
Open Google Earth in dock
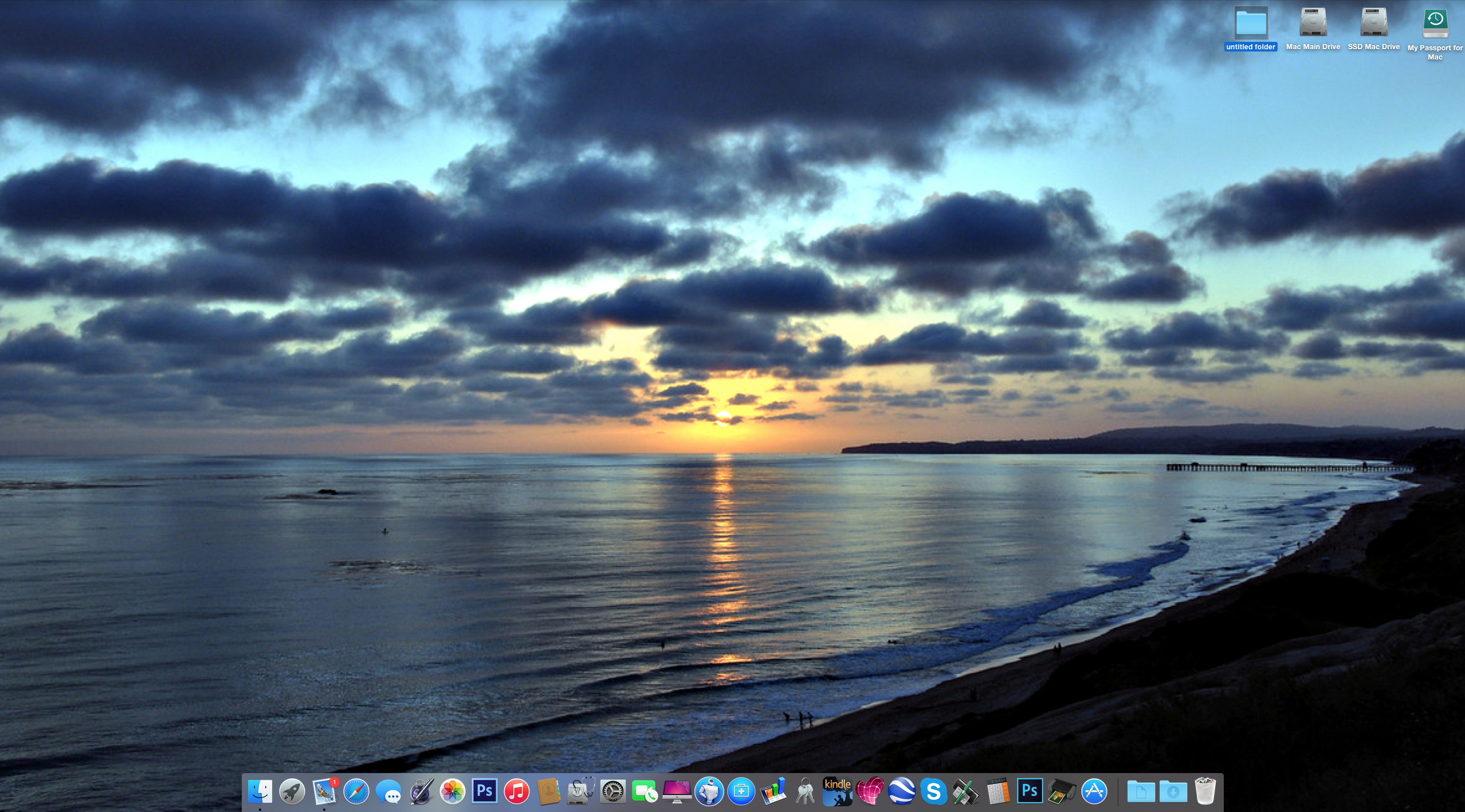coord(901,791)
